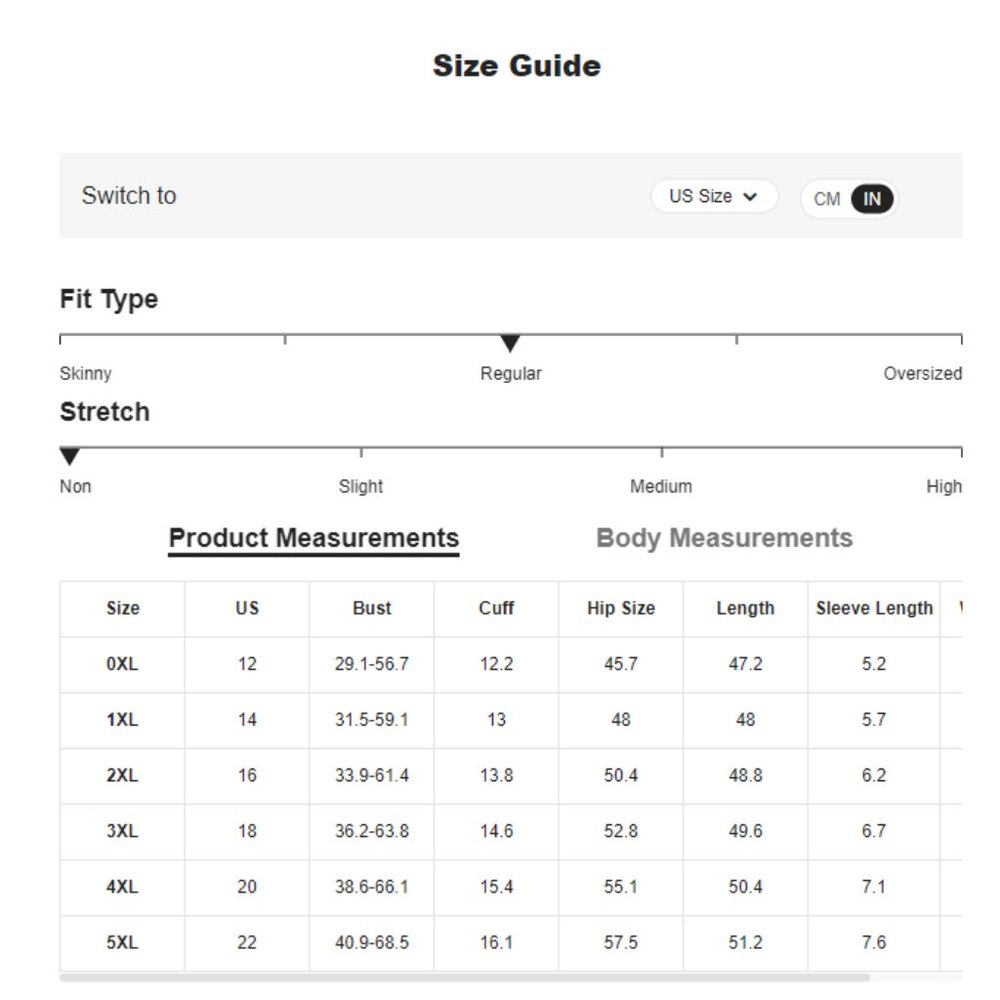Click the Skinny label on Fit Type scale
Viewport: 1000px width, 1000px height.
(85, 374)
